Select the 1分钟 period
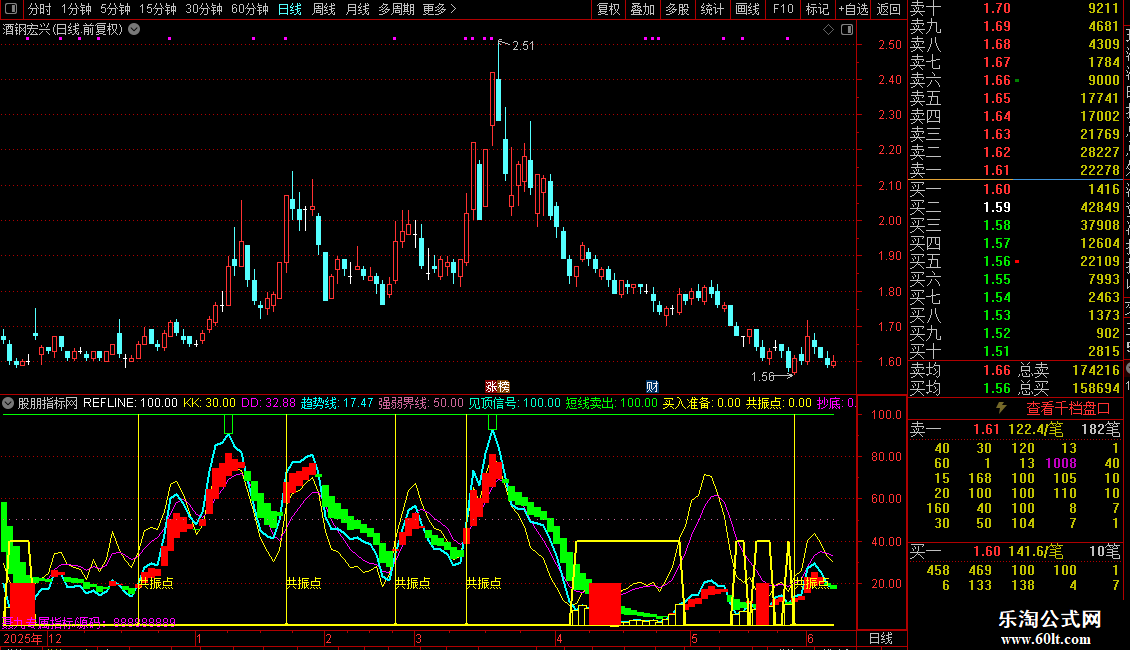The width and height of the screenshot is (1130, 650). point(76,9)
